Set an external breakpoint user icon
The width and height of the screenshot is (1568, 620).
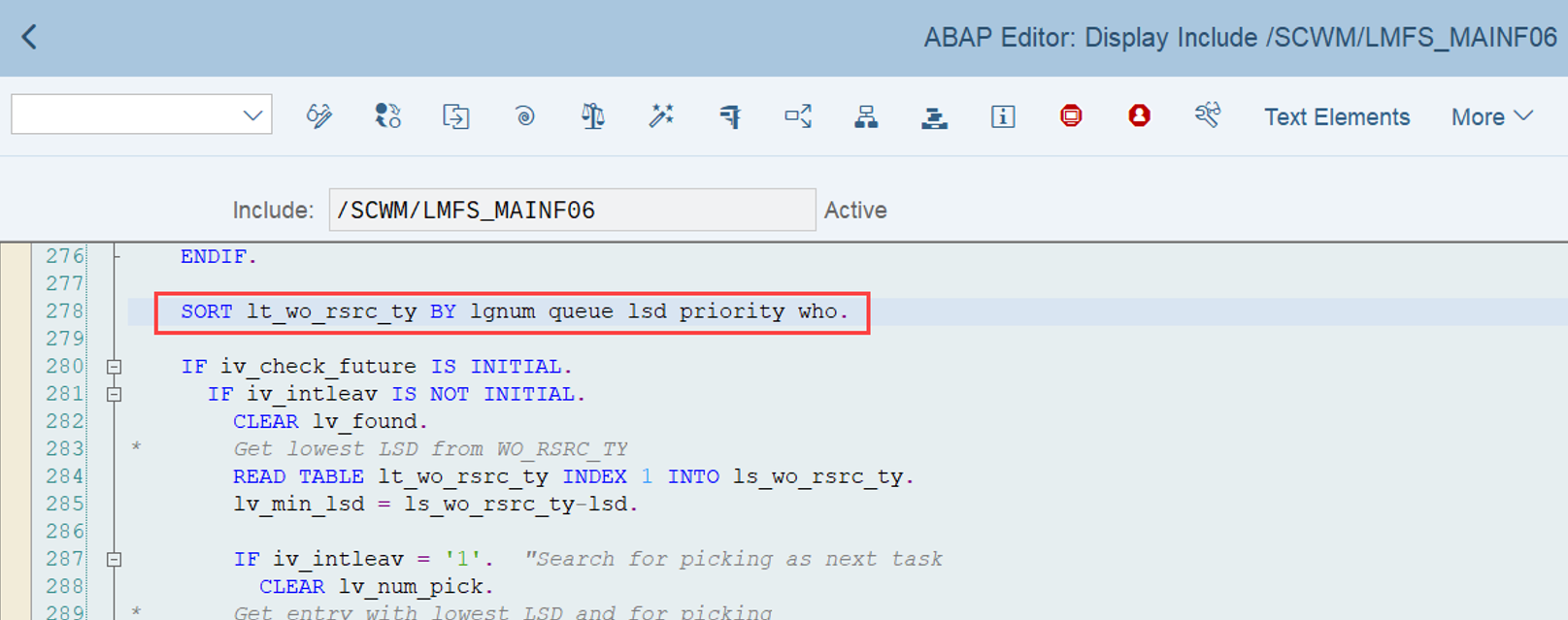[x=1139, y=116]
